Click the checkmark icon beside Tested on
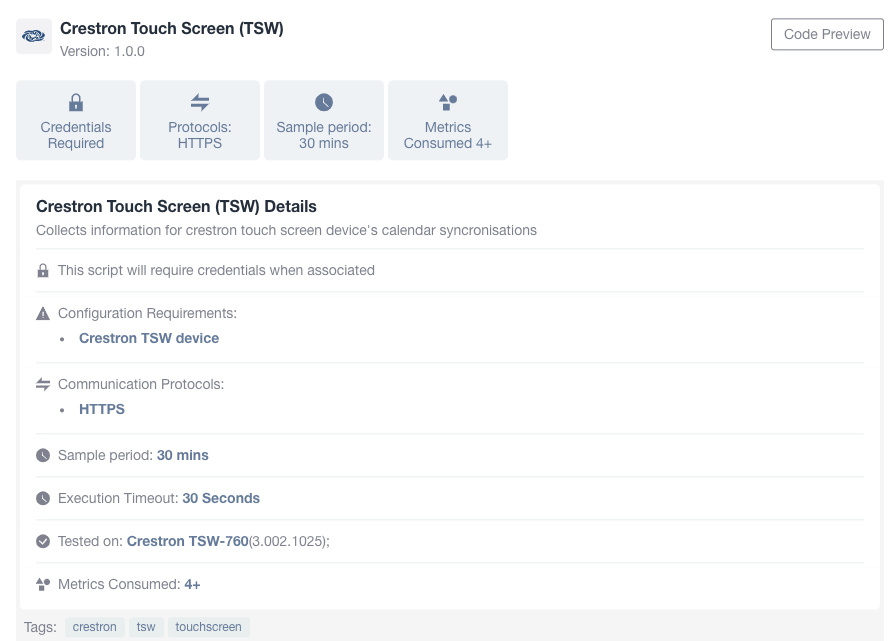Viewport: 894px width, 641px height. coord(43,541)
